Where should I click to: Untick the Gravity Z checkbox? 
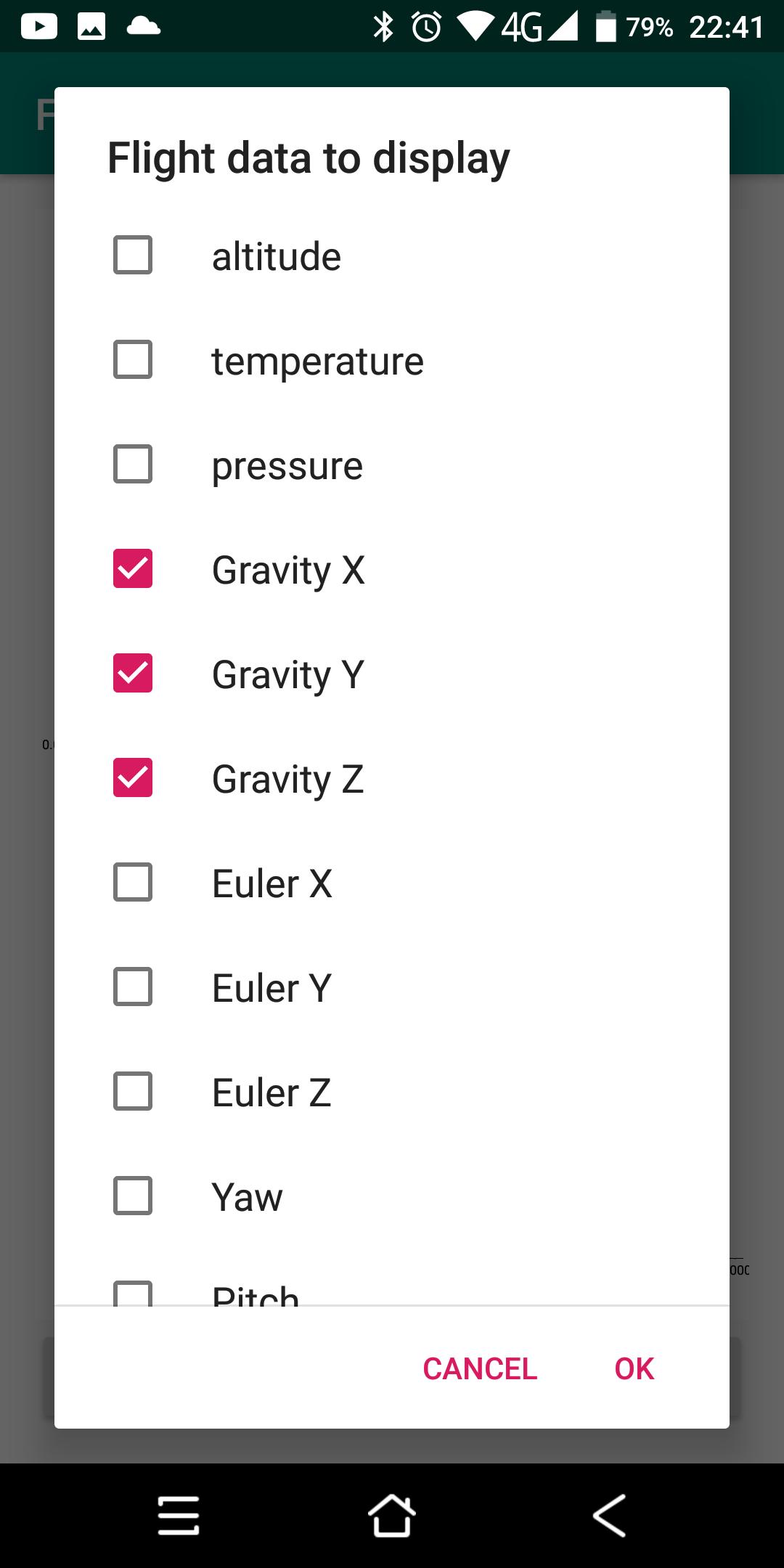(x=133, y=777)
